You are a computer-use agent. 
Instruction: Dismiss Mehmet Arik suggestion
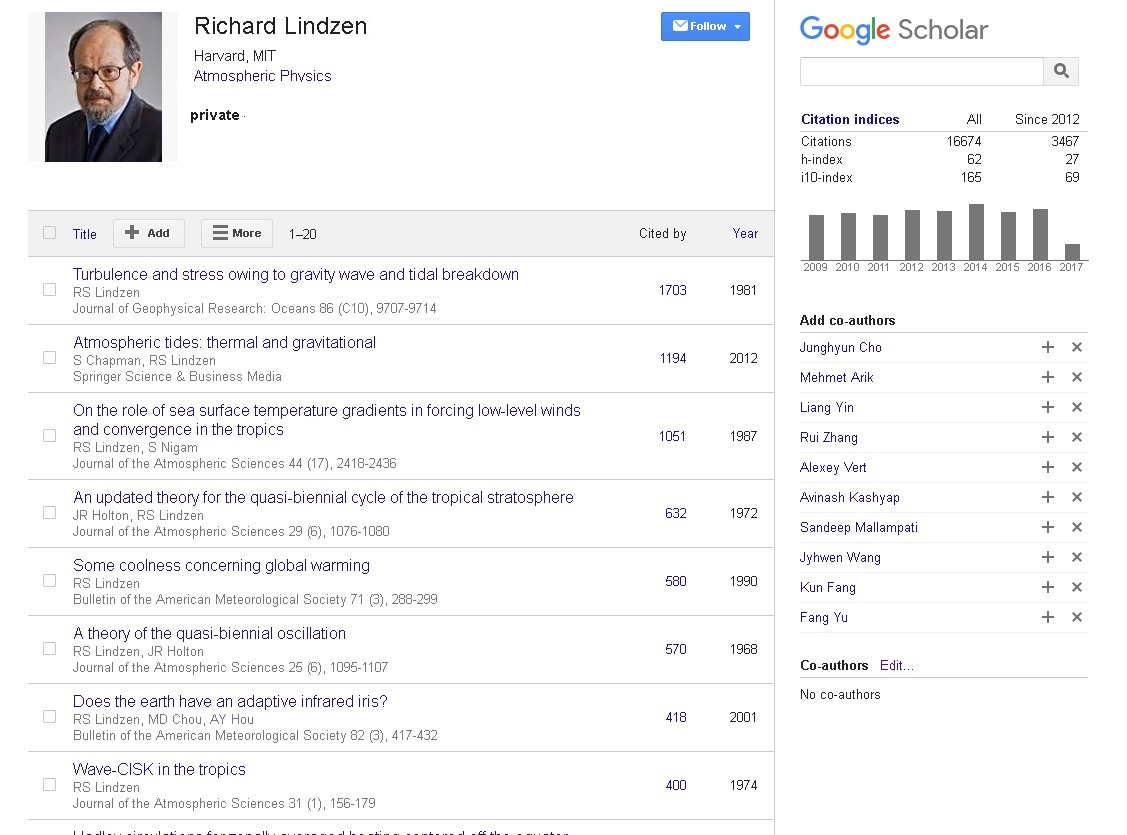1077,377
